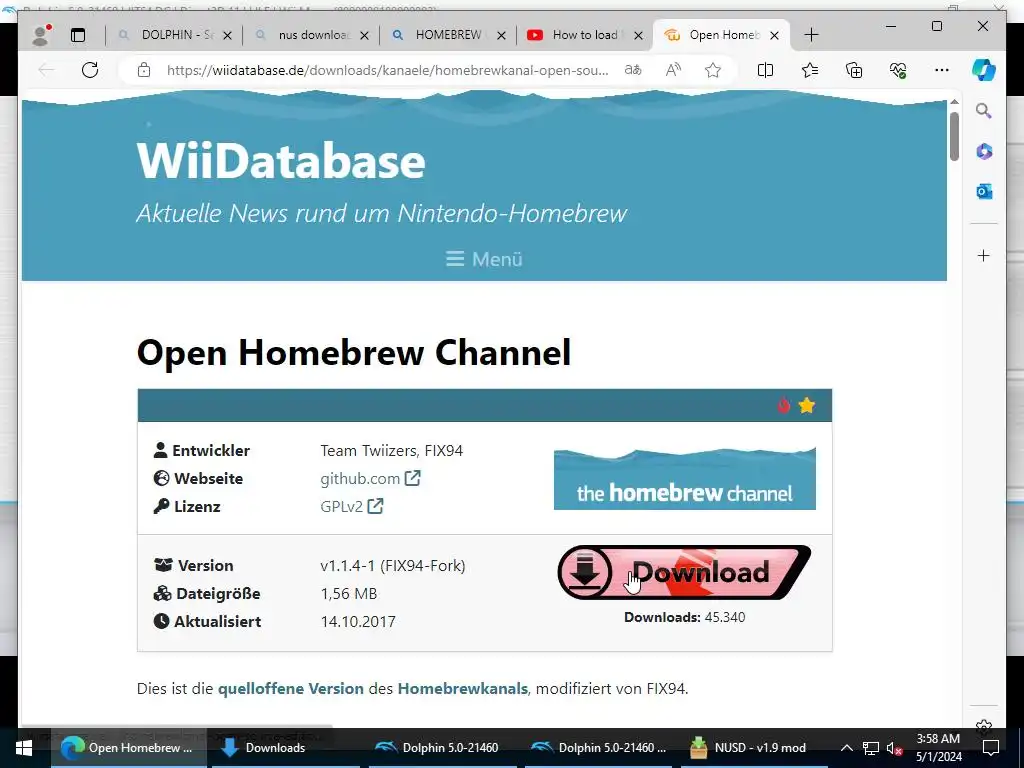Viewport: 1024px width, 768px height.
Task: Close the Open Homebrew tab
Action: pyautogui.click(x=774, y=35)
